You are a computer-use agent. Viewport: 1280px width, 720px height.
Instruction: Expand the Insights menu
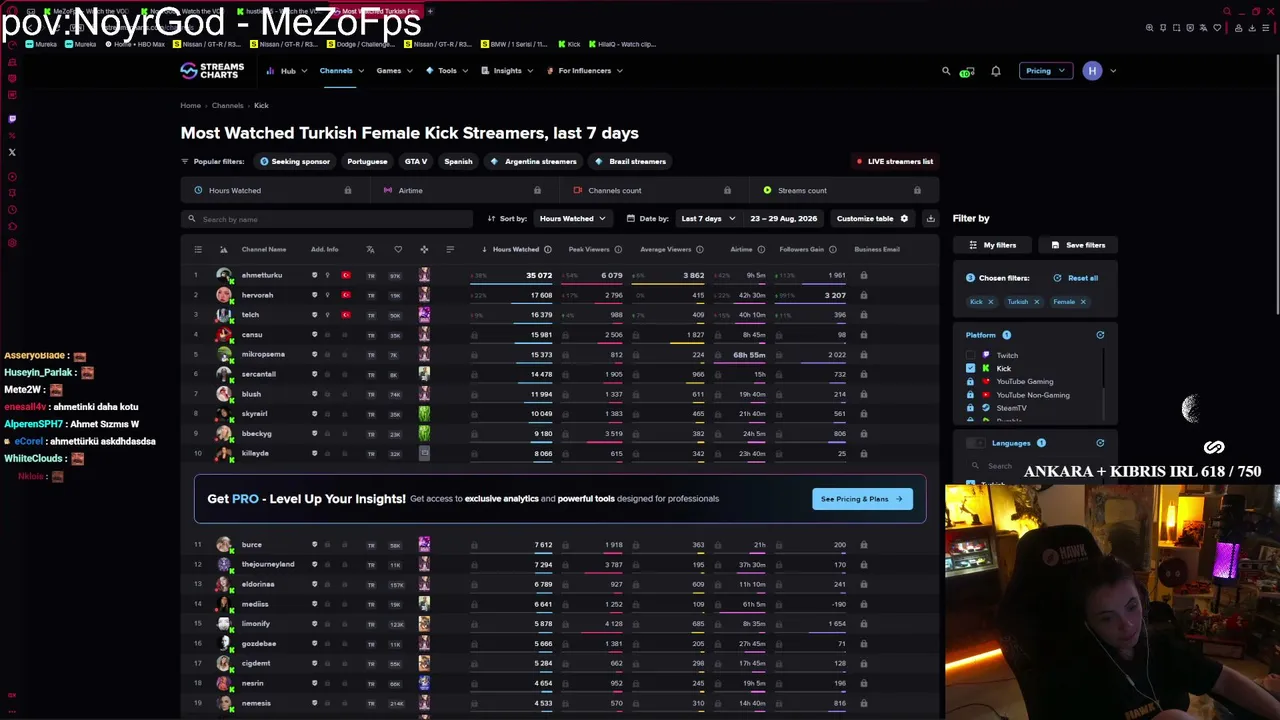507,71
